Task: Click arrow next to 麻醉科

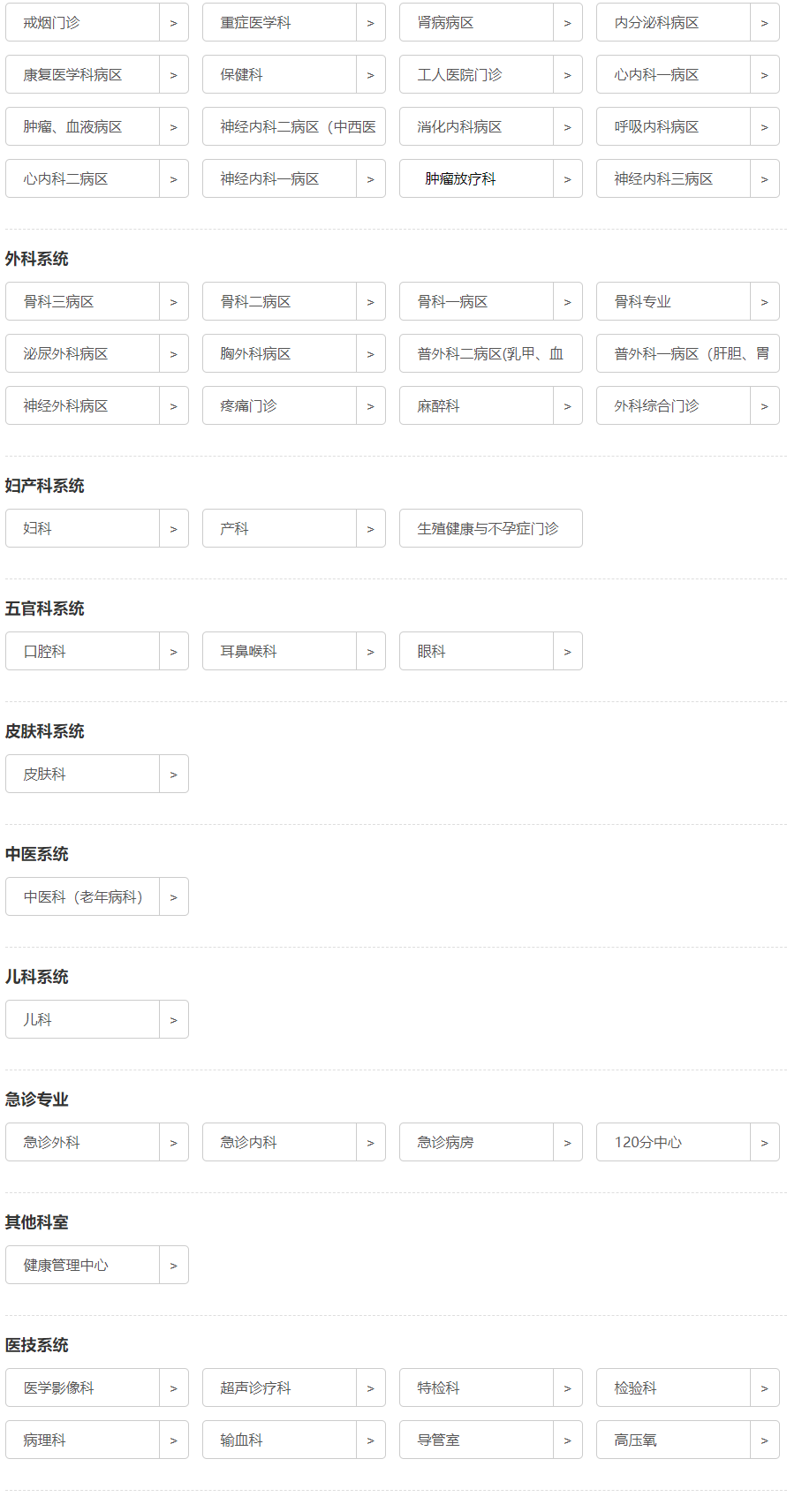Action: 567,406
